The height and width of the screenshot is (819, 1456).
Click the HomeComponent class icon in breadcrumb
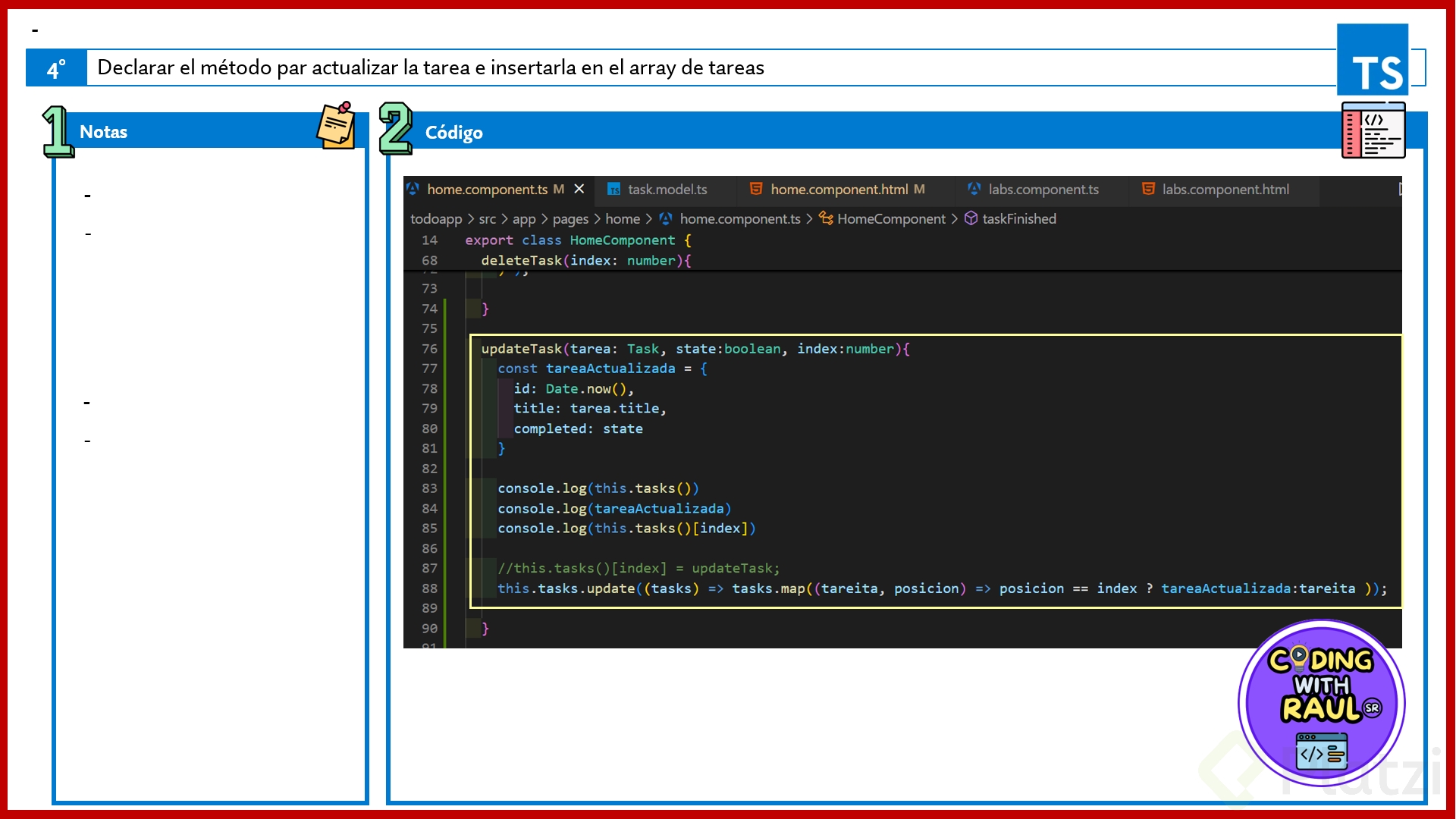click(826, 218)
